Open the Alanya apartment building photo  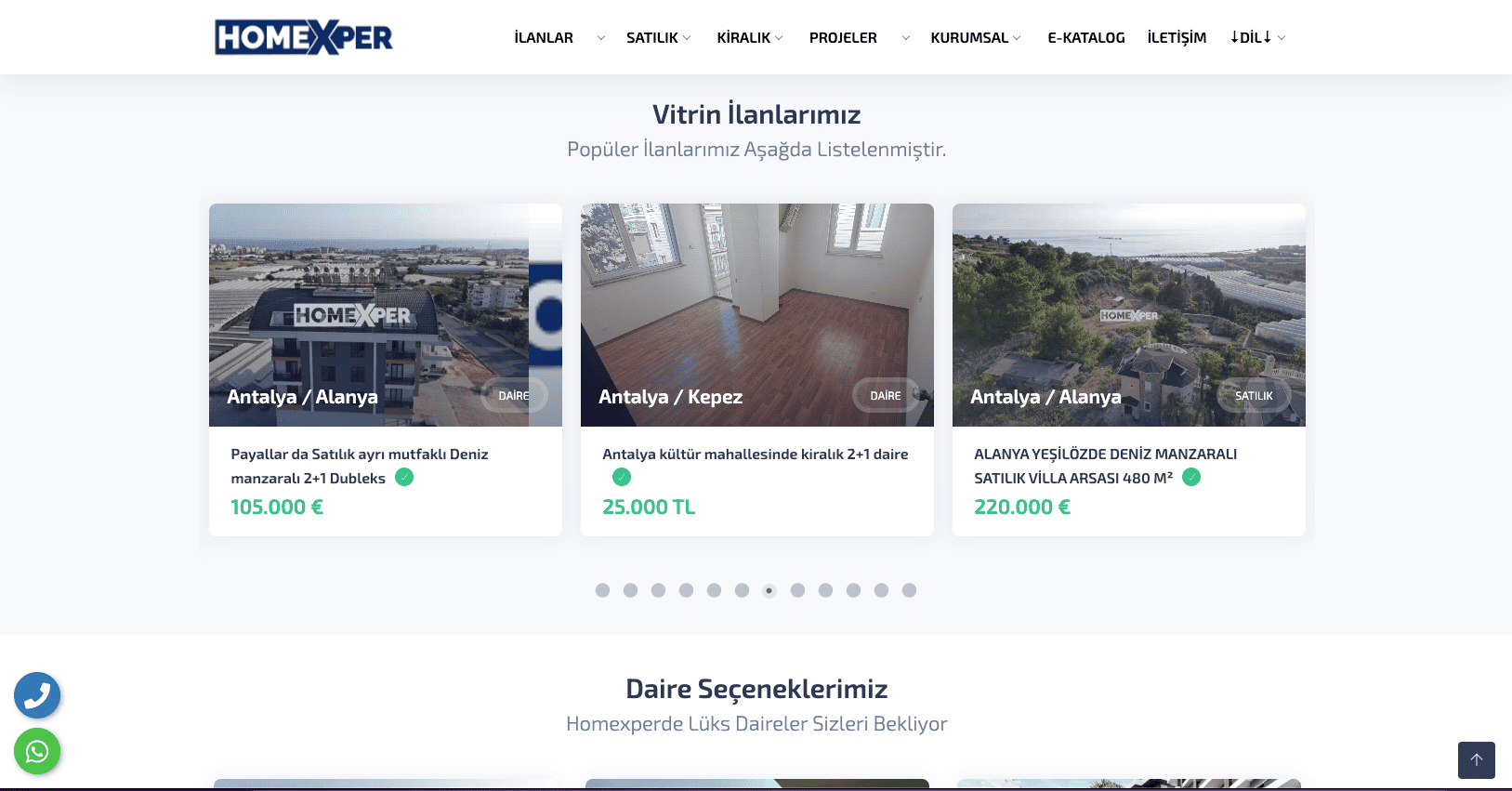pos(386,315)
